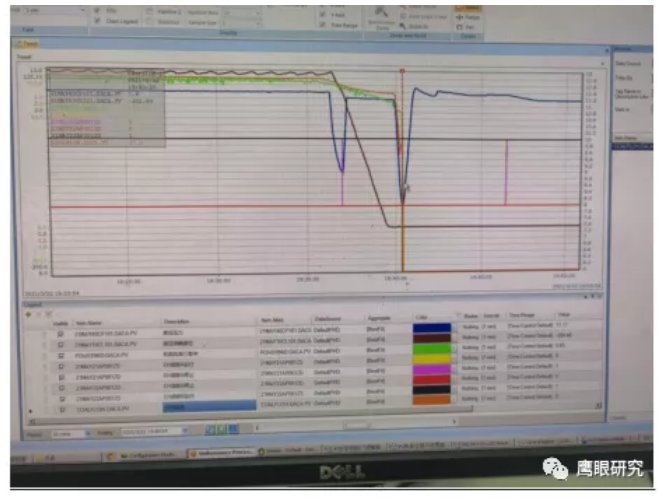This screenshot has height=498, width=658.
Task: Click the red cursor marker atop the chart
Action: click(402, 71)
